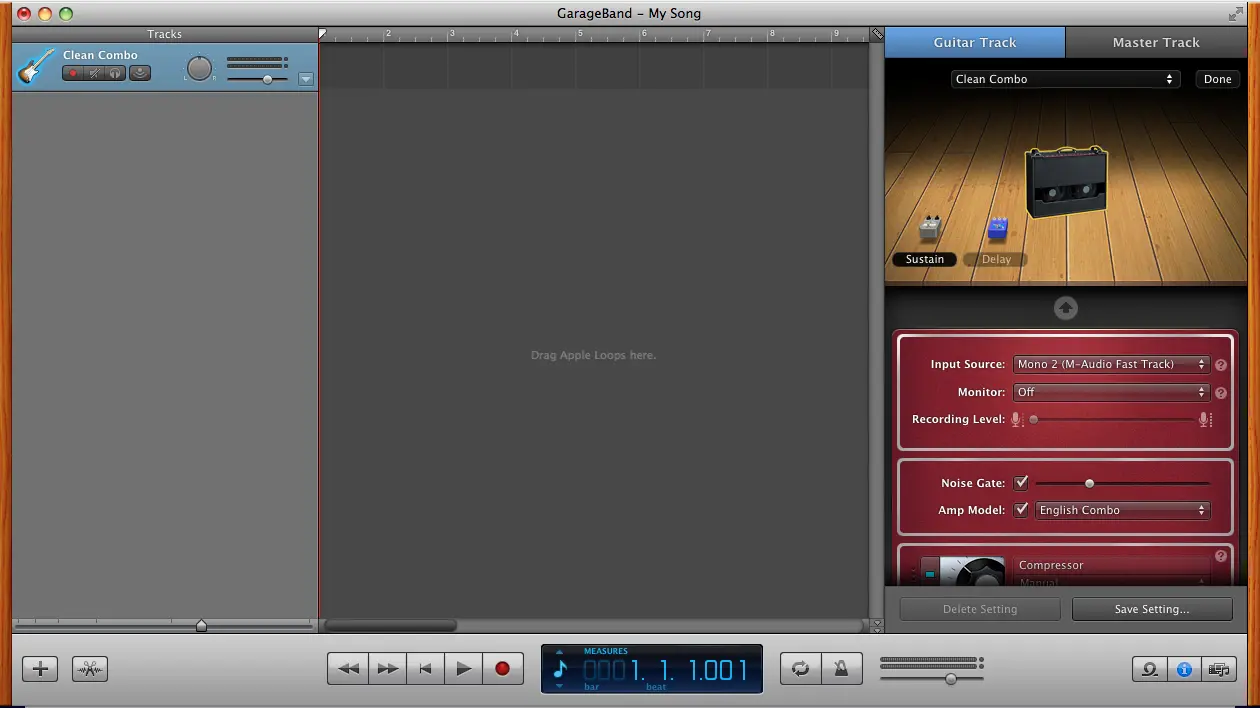Screen dimensions: 1260x708
Task: Mute the Clean Combo track
Action: tap(95, 73)
